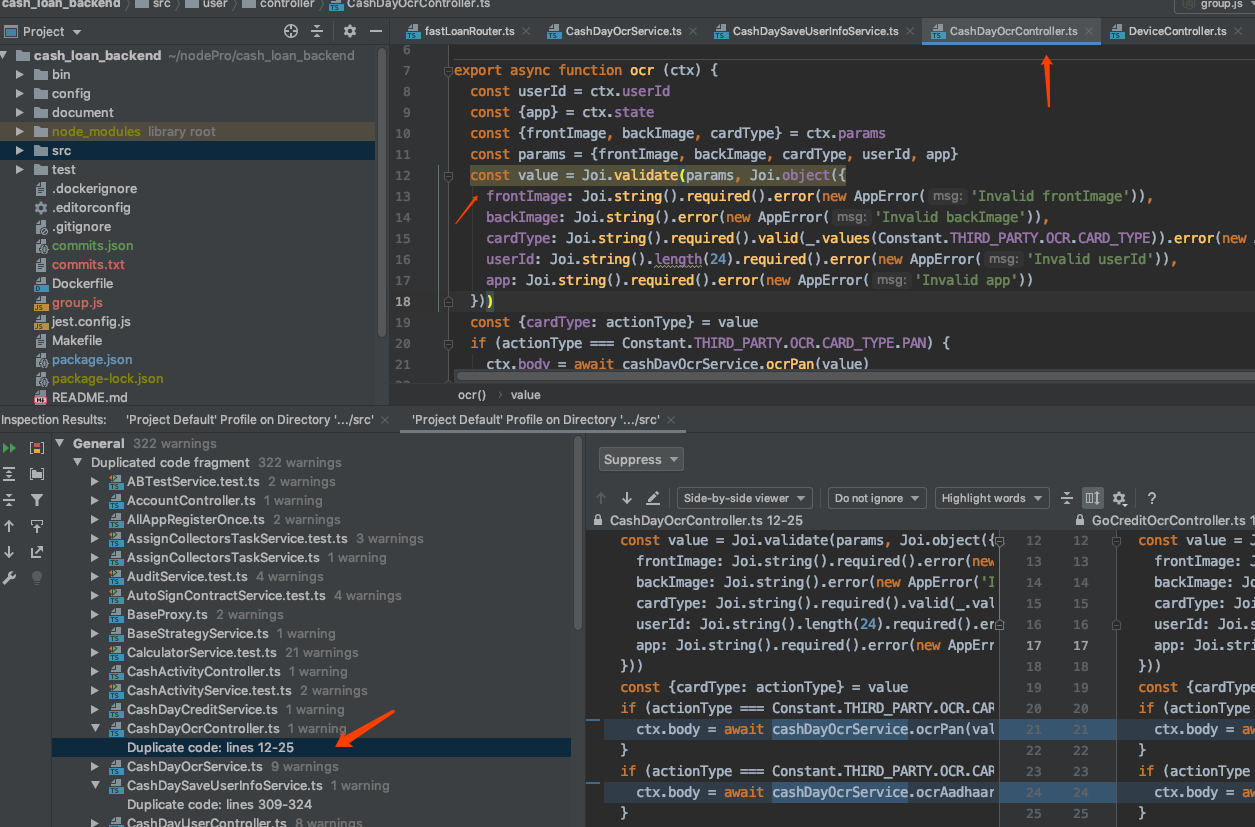Image resolution: width=1255 pixels, height=827 pixels.
Task: Toggle synchronize scrolling in diff viewer
Action: (1093, 498)
